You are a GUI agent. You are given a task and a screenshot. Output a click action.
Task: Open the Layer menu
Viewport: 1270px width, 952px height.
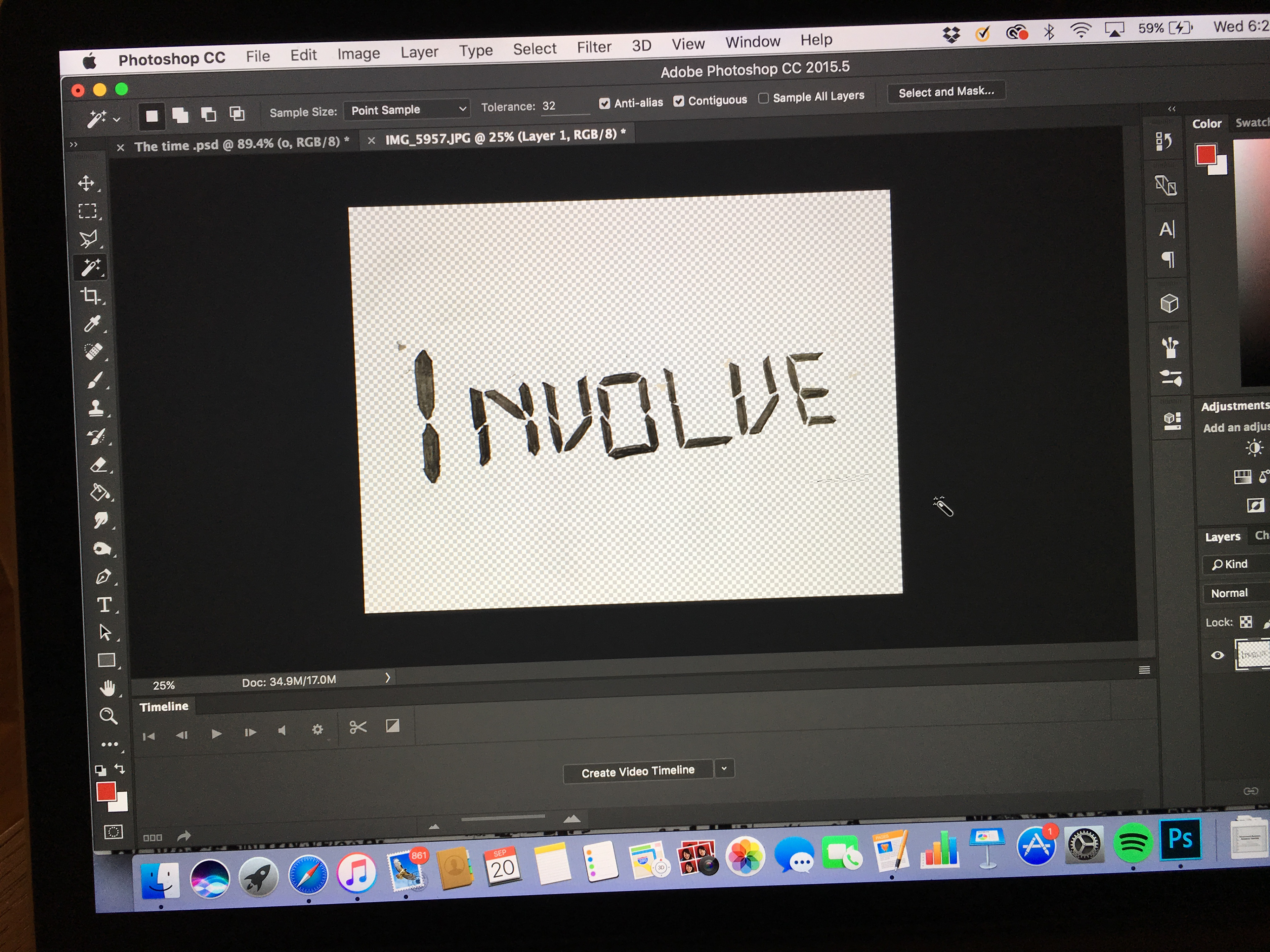tap(419, 52)
